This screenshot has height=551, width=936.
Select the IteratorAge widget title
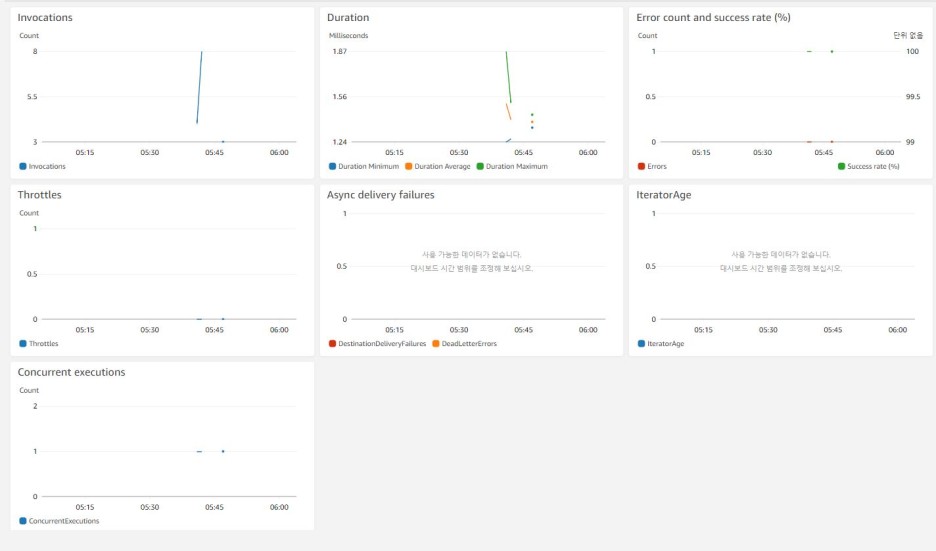click(x=663, y=195)
